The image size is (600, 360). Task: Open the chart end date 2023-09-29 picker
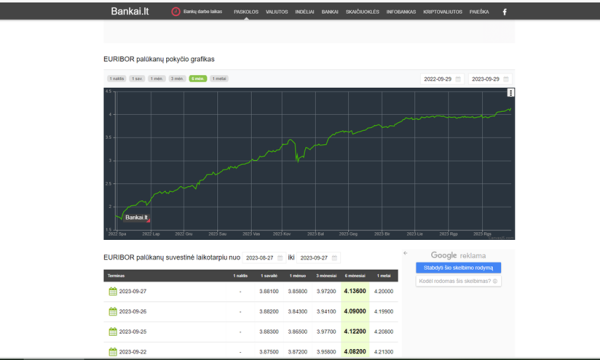[x=490, y=79]
